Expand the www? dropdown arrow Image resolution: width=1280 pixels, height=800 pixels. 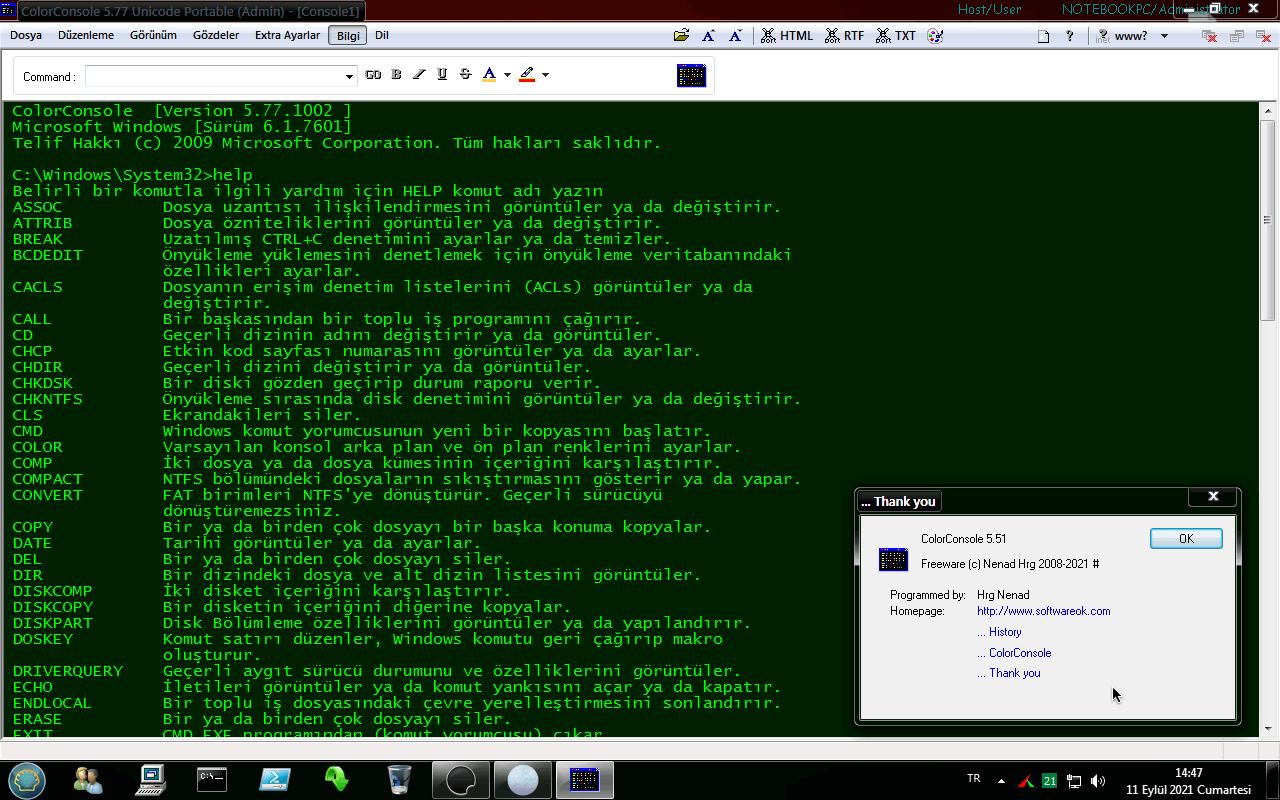1165,35
